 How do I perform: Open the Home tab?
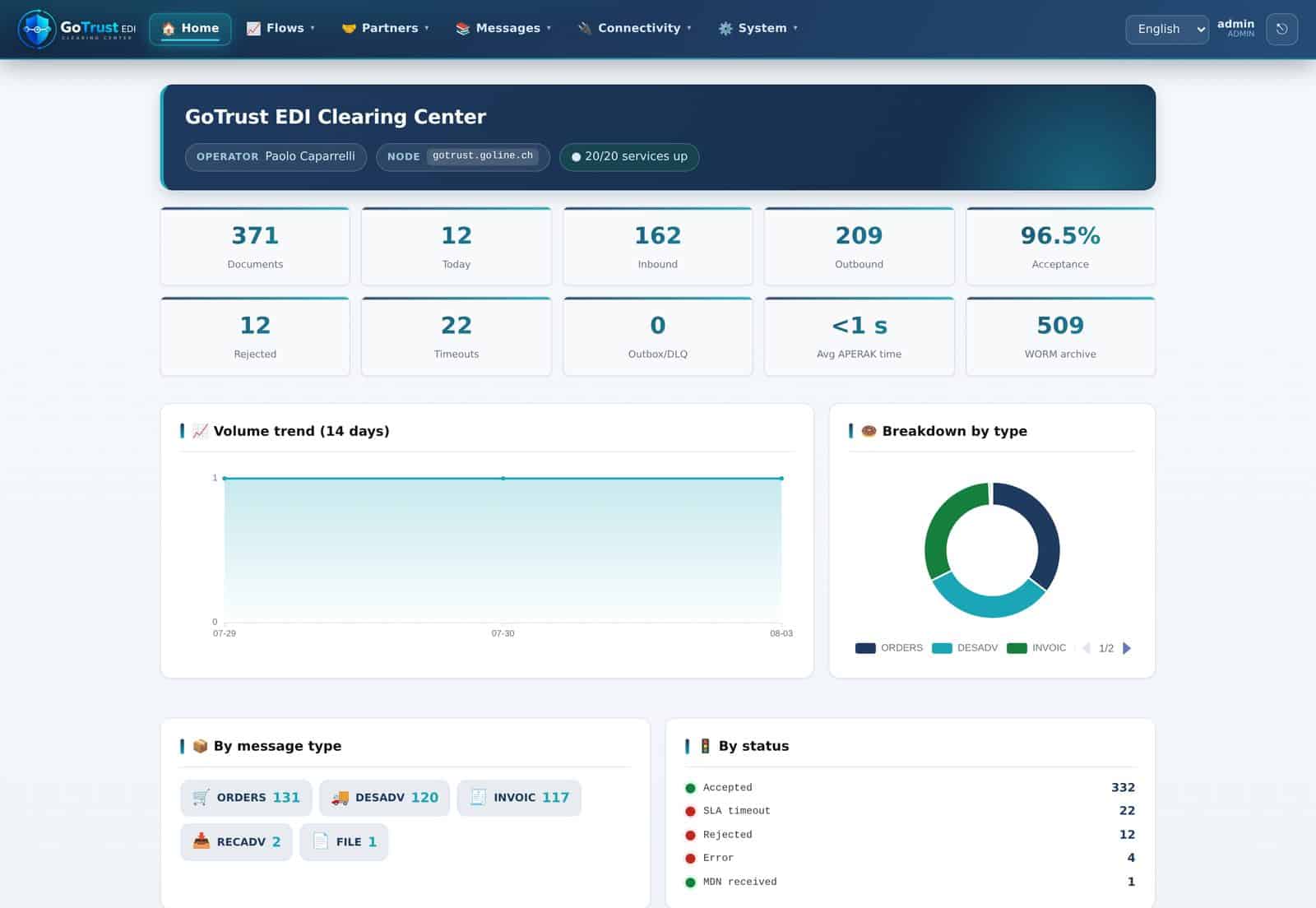click(190, 29)
